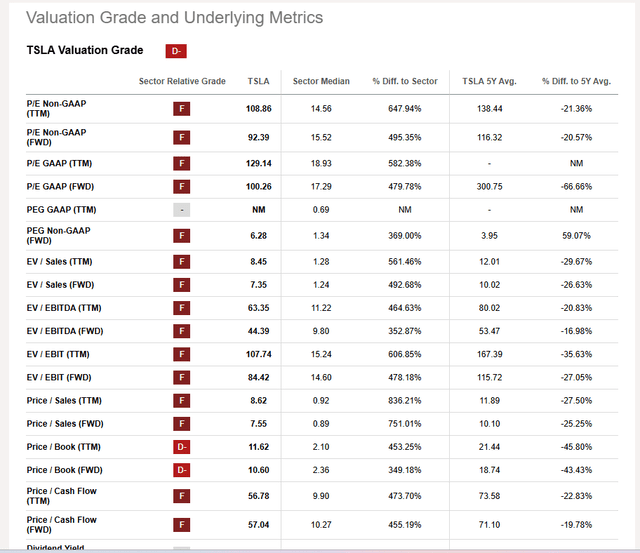The image size is (640, 553).
Task: Open the P/E GAAP (TTM) metric label
Action: (x=59, y=164)
